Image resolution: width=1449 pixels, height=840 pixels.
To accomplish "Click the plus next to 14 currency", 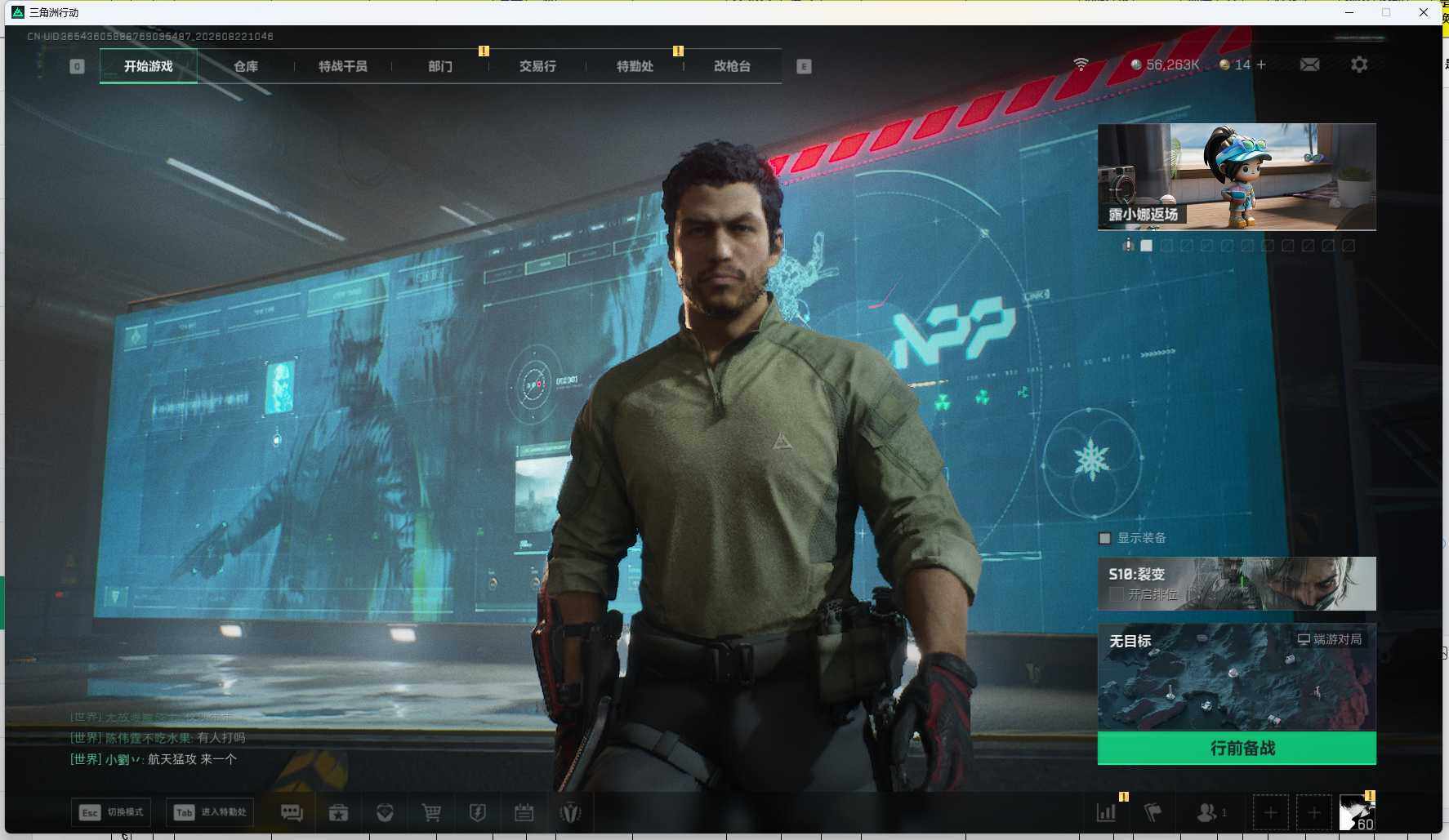I will click(x=1261, y=64).
